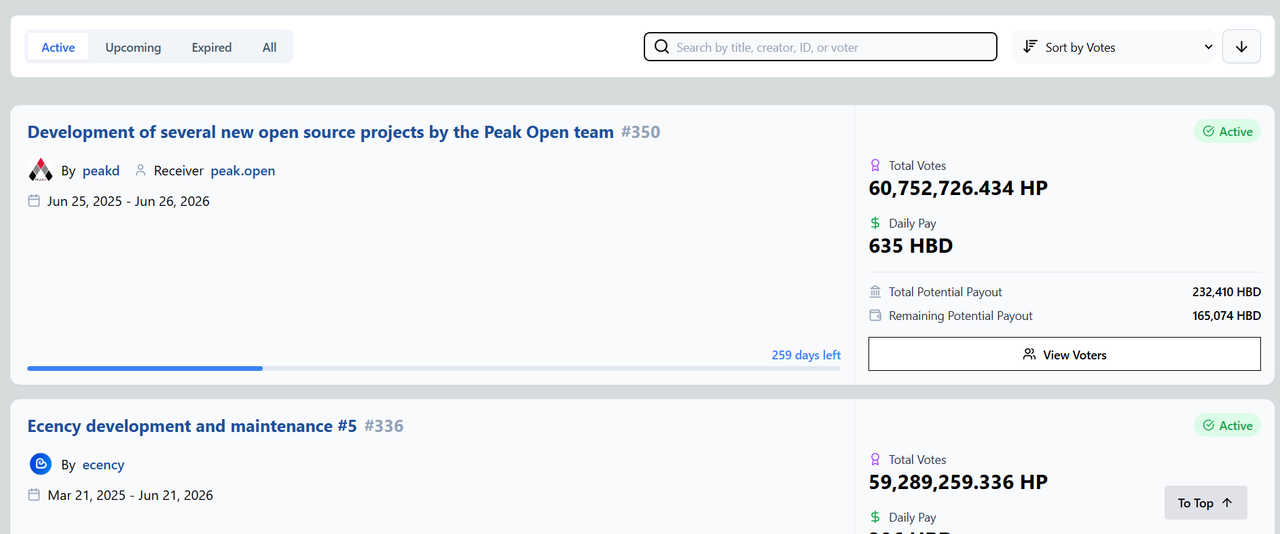Click the Daily Pay dollar icon for #336
This screenshot has width=1280, height=534.
coord(875,518)
